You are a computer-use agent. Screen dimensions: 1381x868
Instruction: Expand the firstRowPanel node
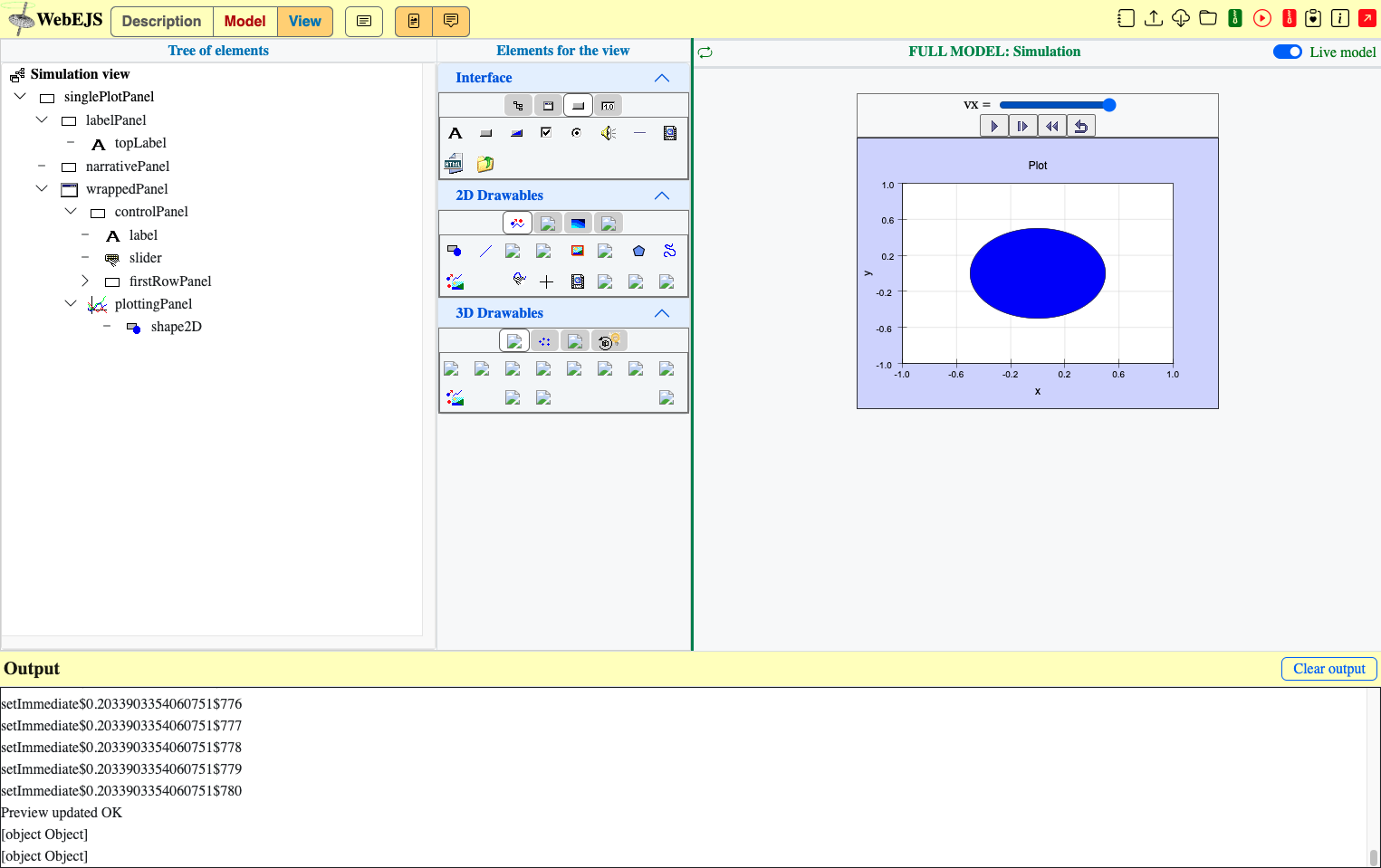(x=85, y=281)
